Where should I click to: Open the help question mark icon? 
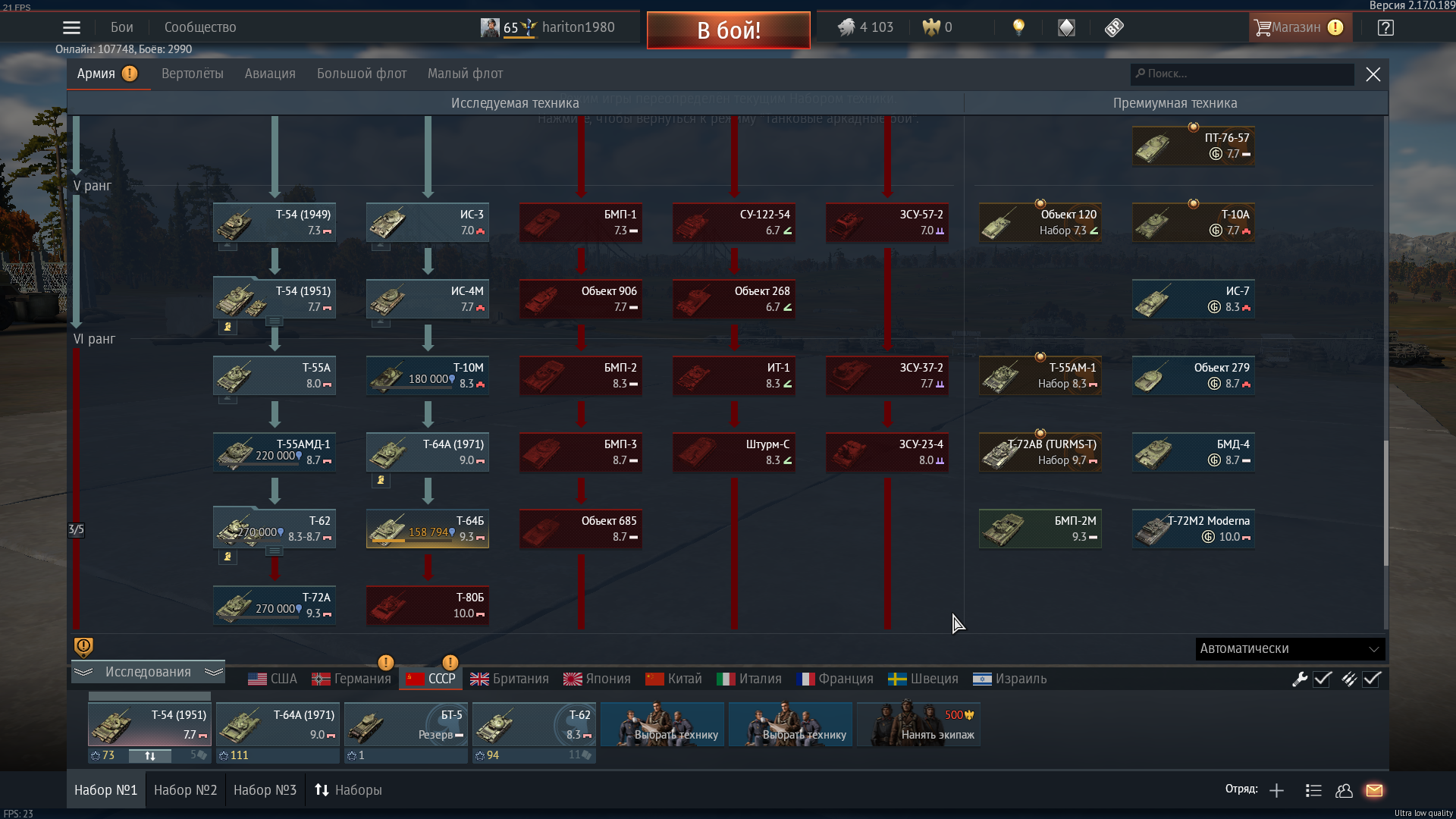1385,28
